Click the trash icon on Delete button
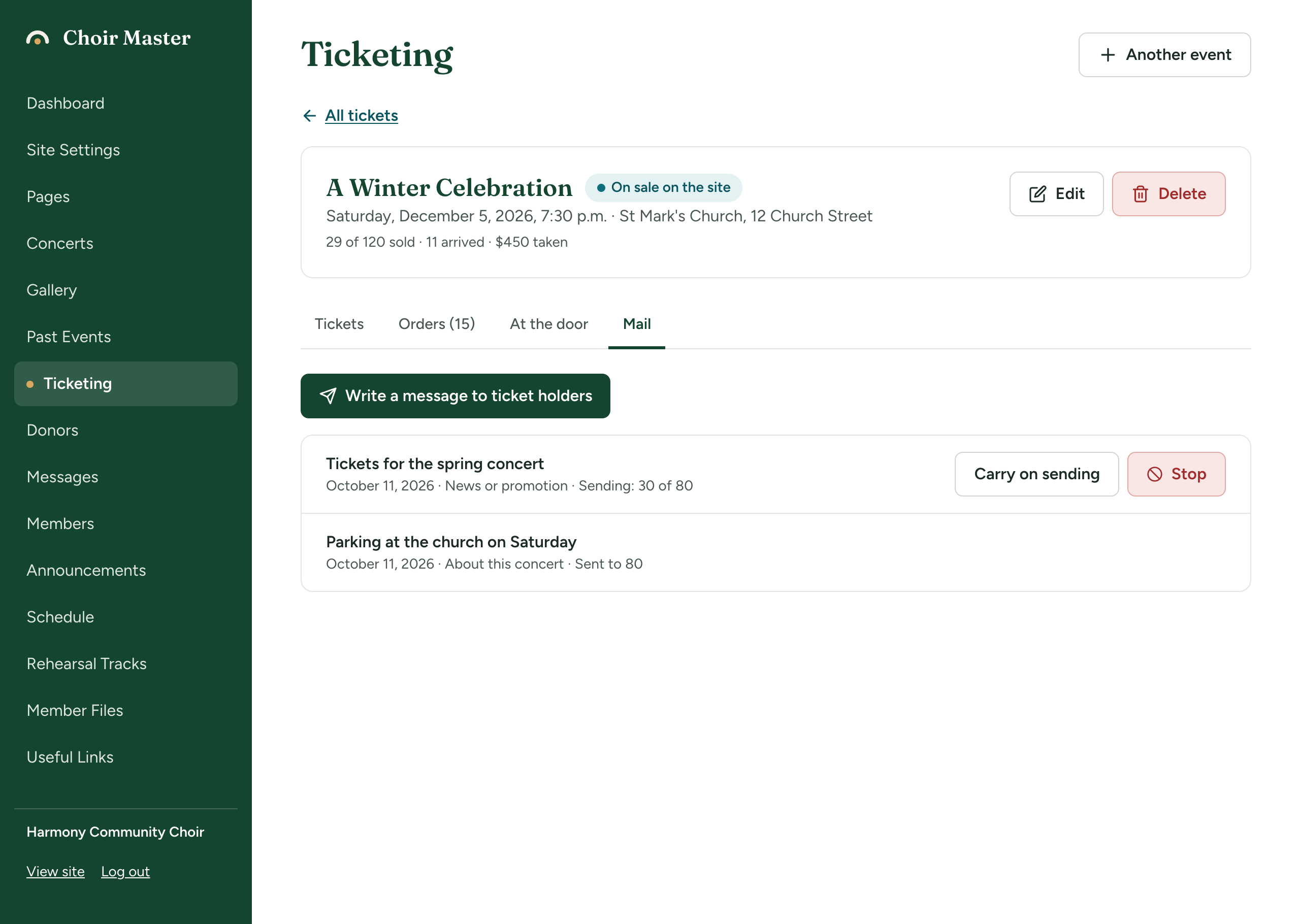1300x924 pixels. pyautogui.click(x=1140, y=194)
